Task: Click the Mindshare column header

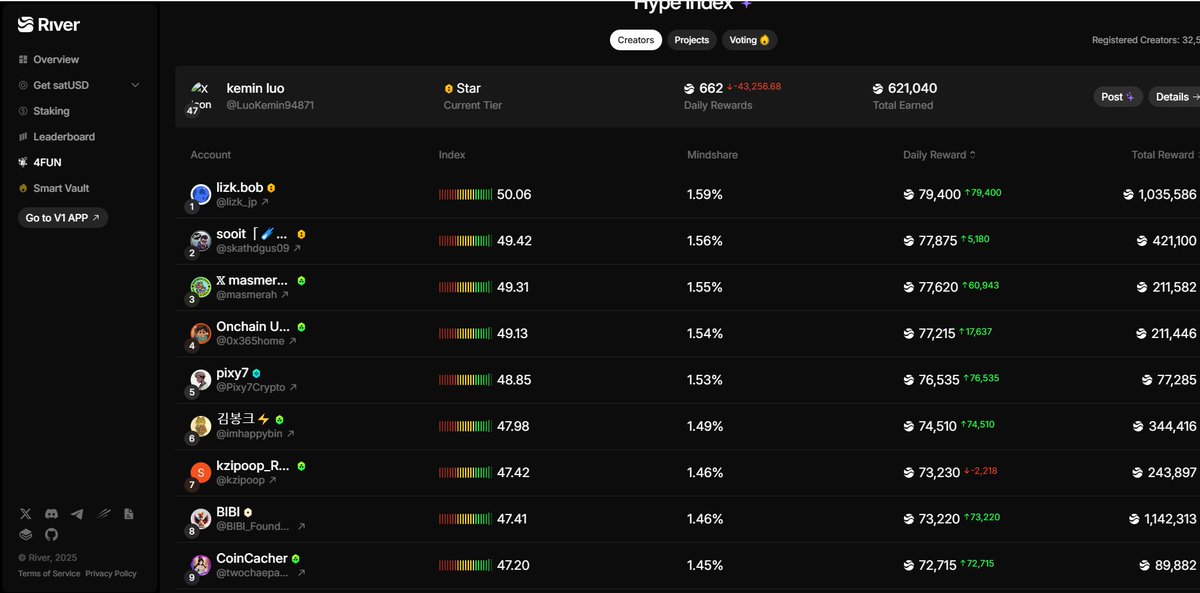Action: coord(712,155)
